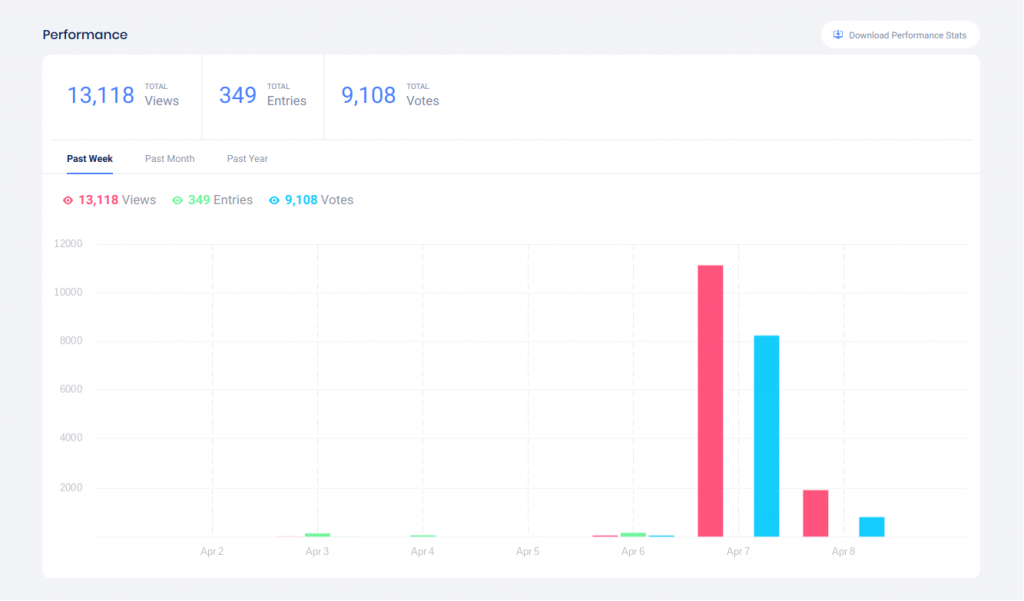This screenshot has width=1024, height=601.
Task: Select the blue Votes bar on Apr 7
Action: 766,435
